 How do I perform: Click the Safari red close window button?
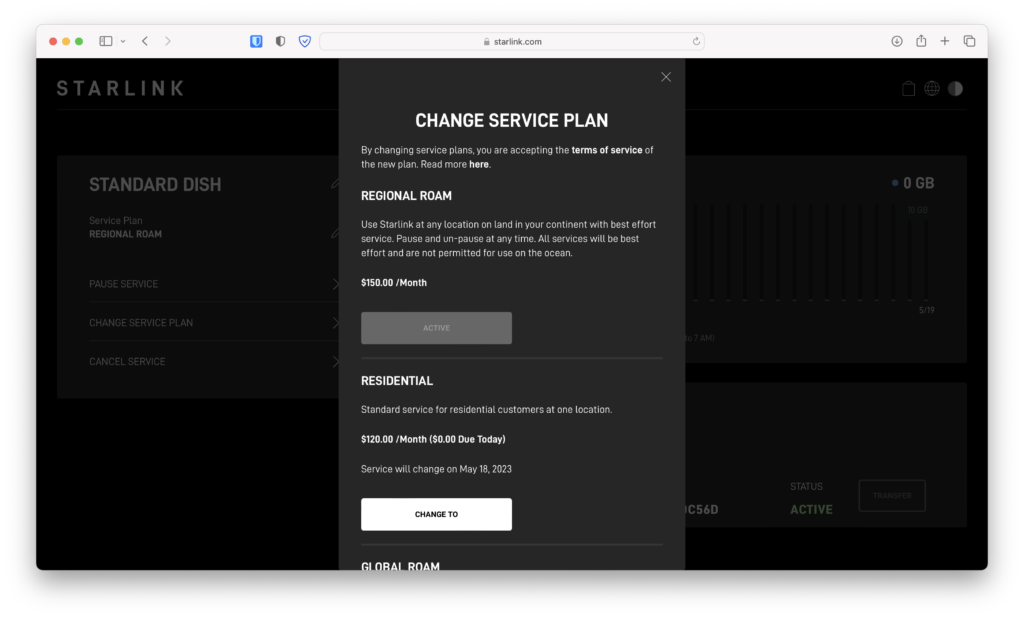coord(53,41)
